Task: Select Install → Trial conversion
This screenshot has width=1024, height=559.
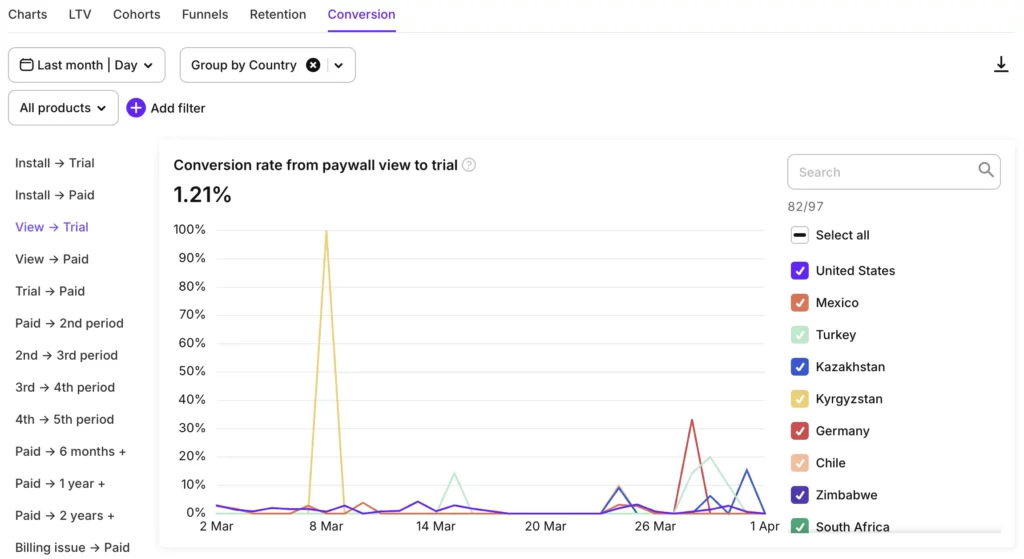Action: pyautogui.click(x=55, y=163)
